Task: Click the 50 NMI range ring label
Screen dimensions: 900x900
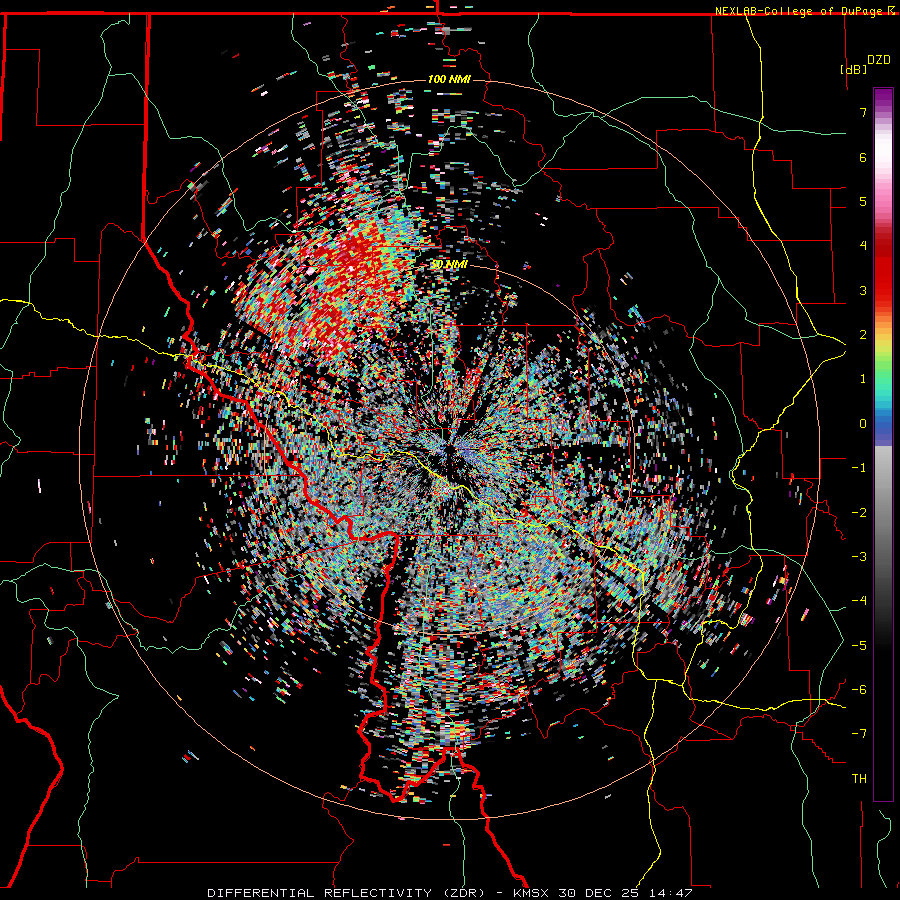Action: tap(449, 265)
